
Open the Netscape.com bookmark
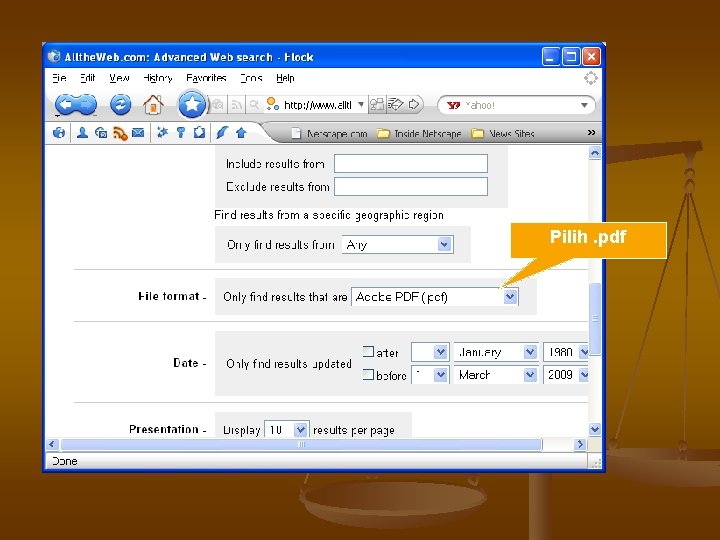point(330,134)
